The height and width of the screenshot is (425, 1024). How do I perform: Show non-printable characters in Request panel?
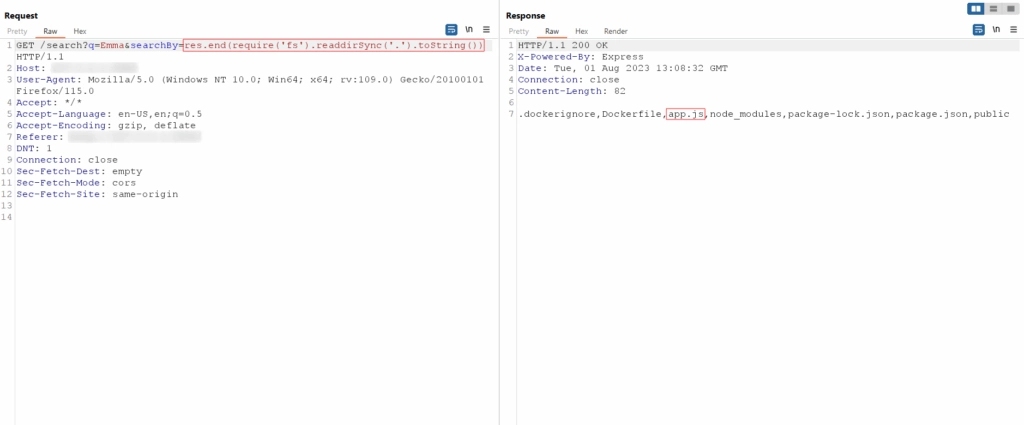(x=468, y=30)
